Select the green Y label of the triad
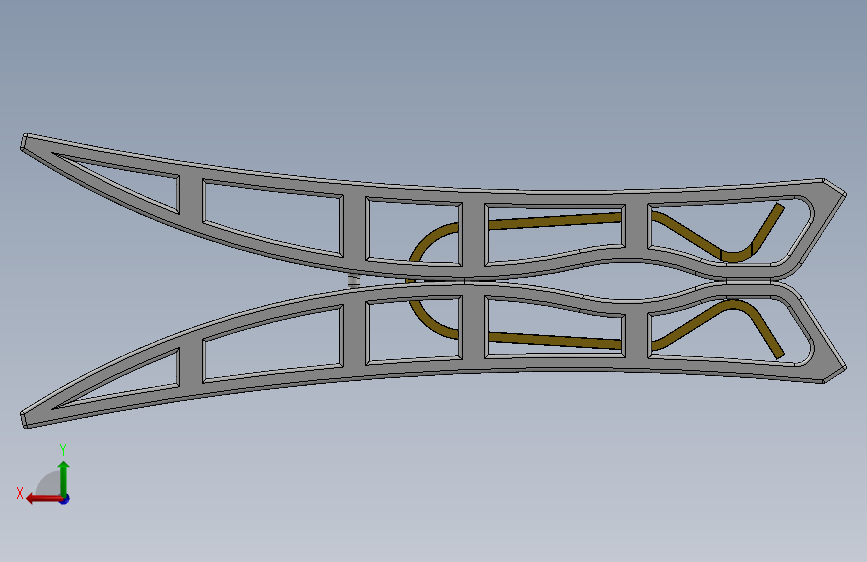This screenshot has width=867, height=562. 63,450
